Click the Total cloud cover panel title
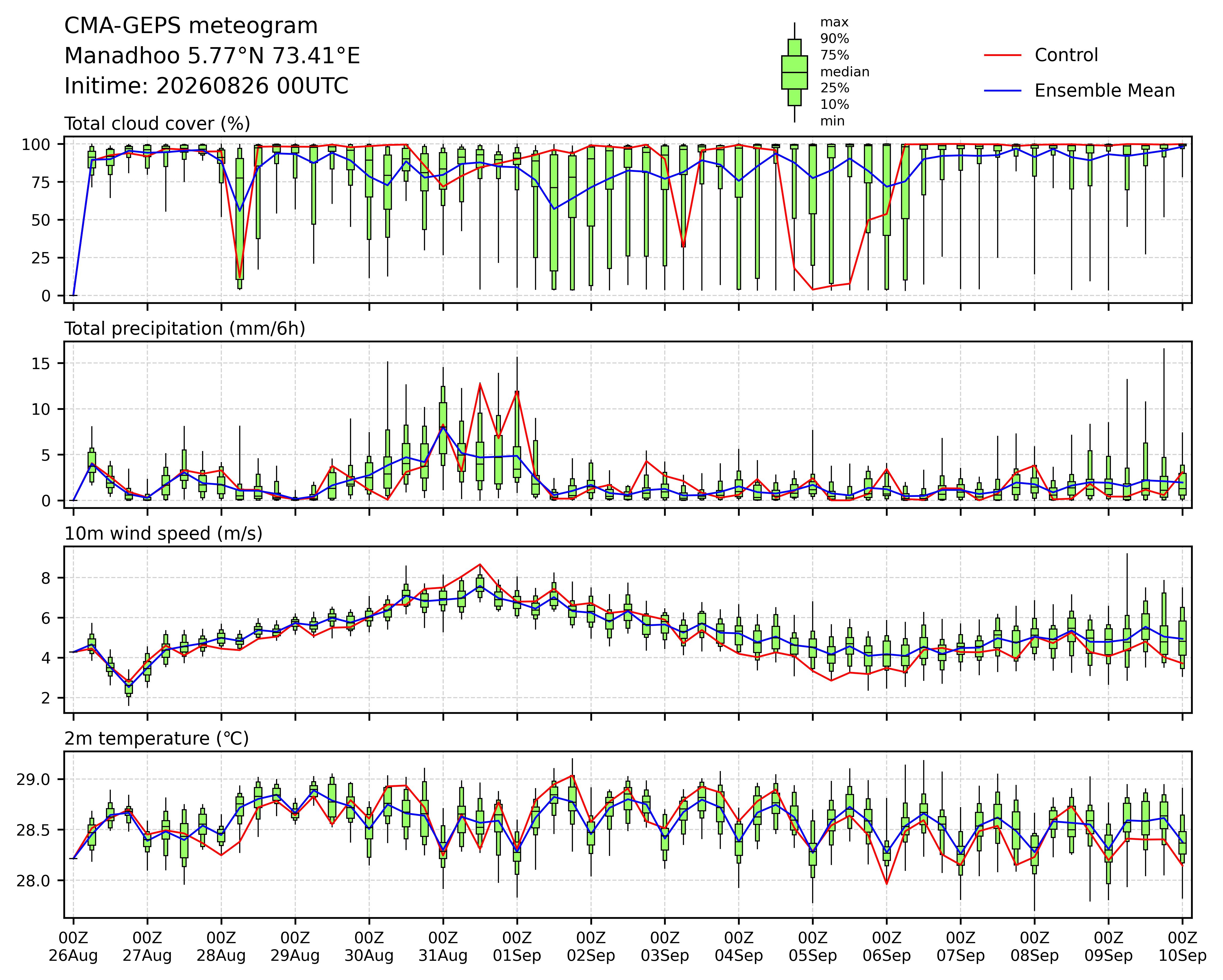Screen dimensions: 1223x980 pos(157,124)
